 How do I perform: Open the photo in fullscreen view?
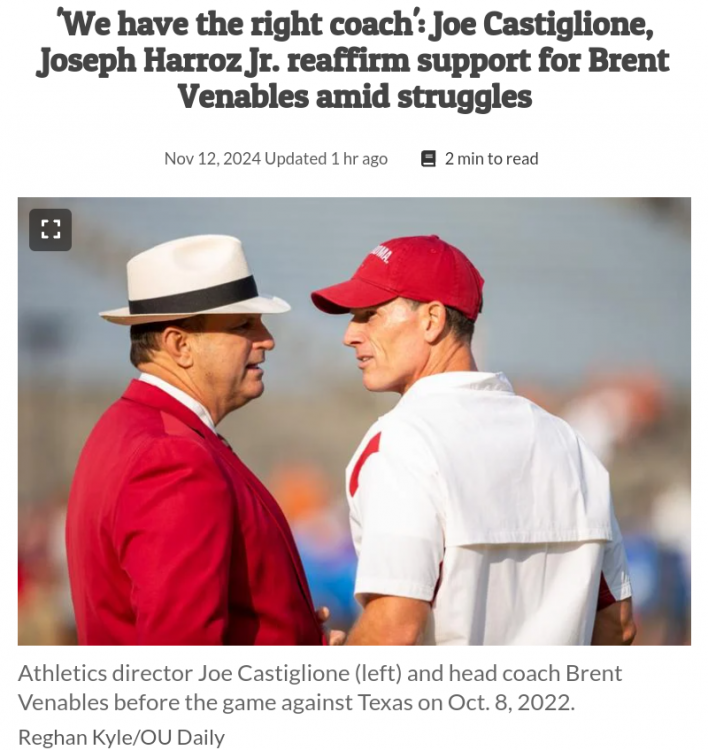50,230
